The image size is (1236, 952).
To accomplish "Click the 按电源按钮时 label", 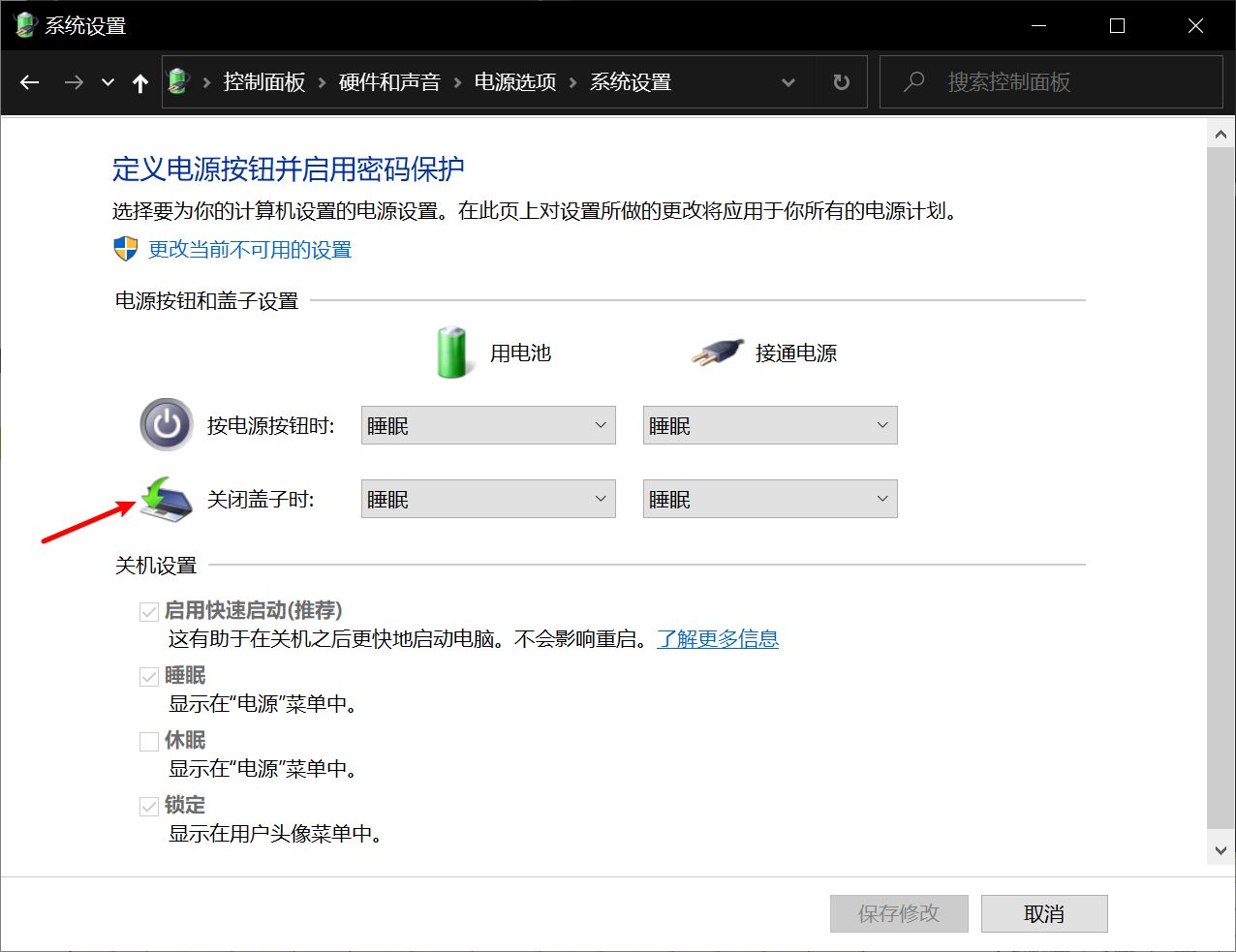I will tap(270, 425).
